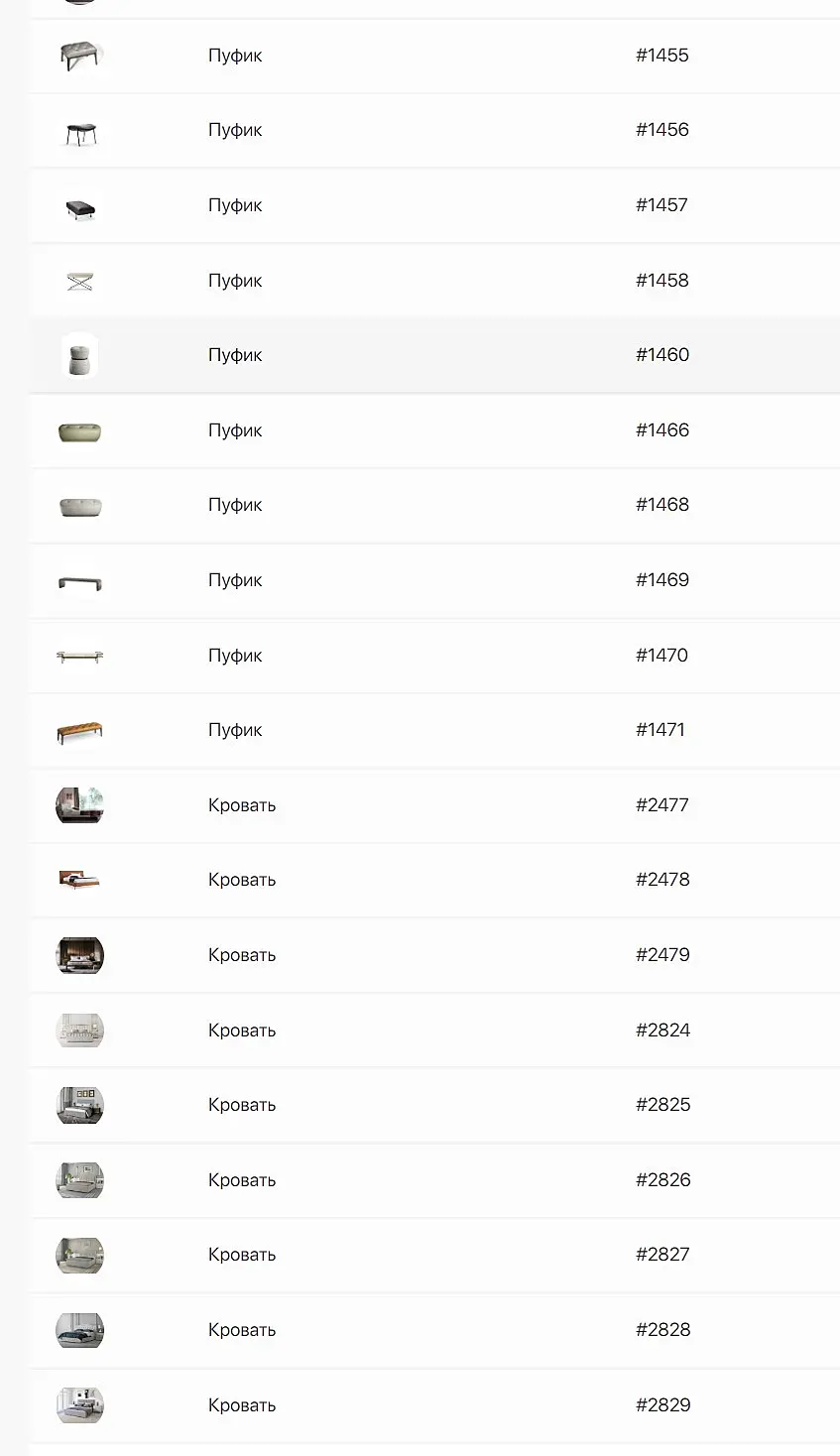The width and height of the screenshot is (840, 1456).
Task: Click the green pouf image for #1466
Action: (79, 431)
